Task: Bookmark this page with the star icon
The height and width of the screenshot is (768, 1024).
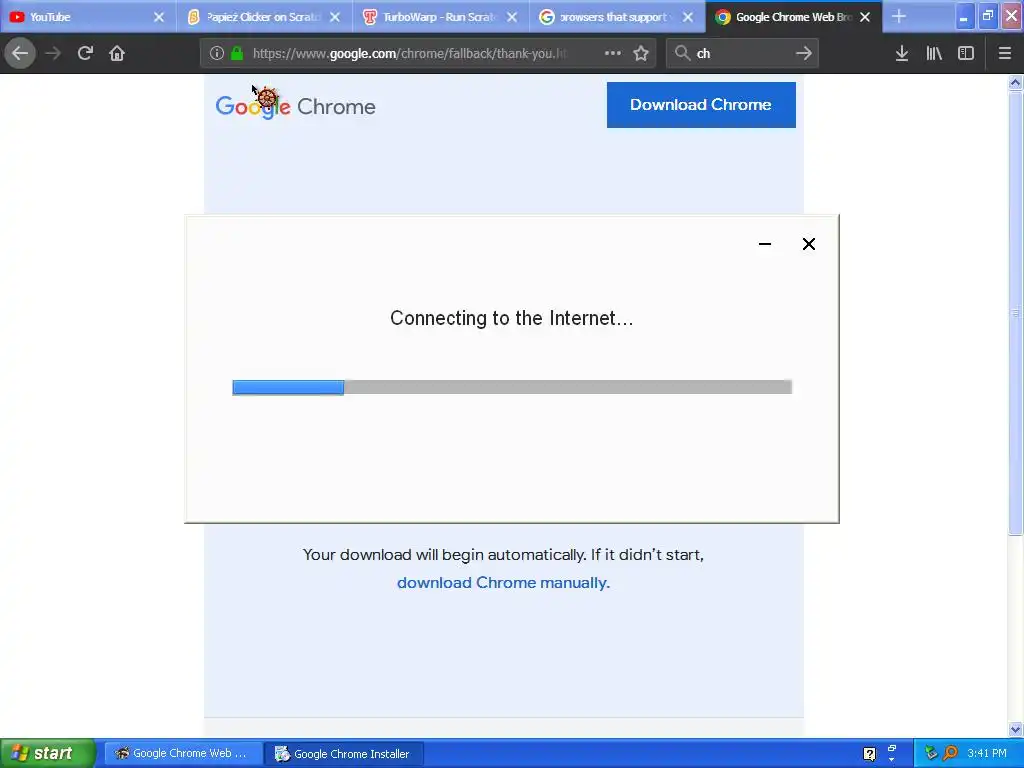Action: pos(641,53)
